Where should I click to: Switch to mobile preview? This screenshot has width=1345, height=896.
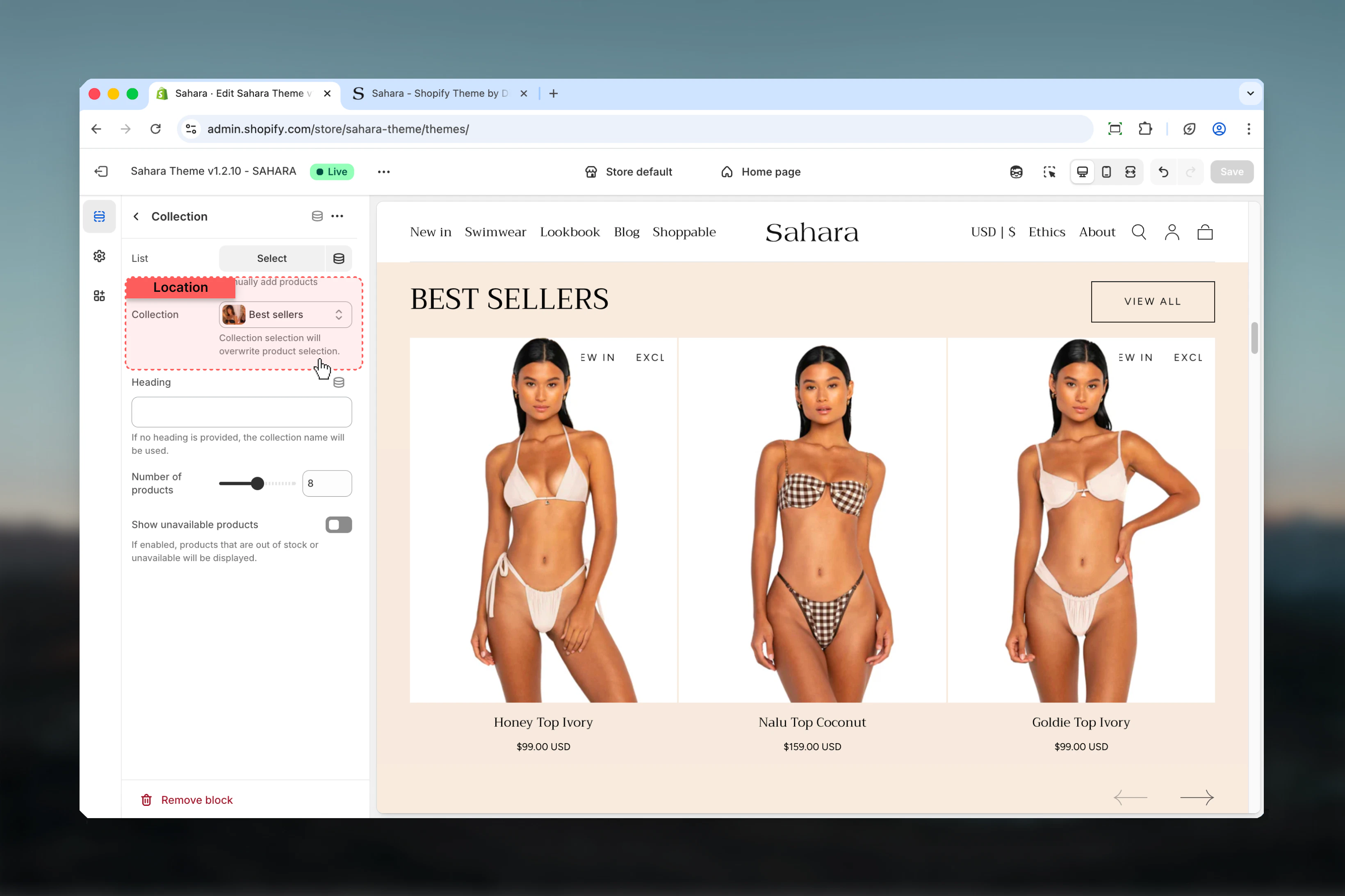pyautogui.click(x=1107, y=172)
